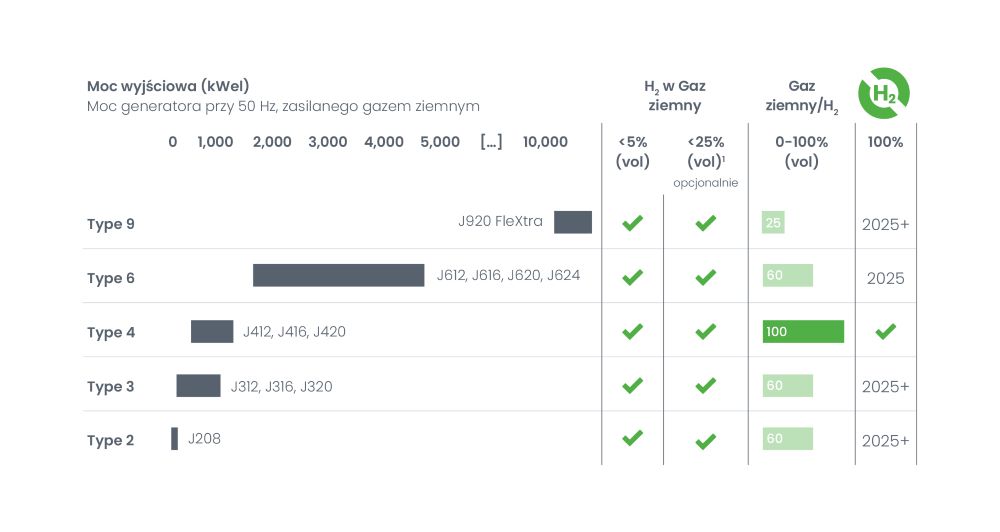Click Type 4 checkmark in 100% column
The height and width of the screenshot is (532, 1000).
coord(885,331)
